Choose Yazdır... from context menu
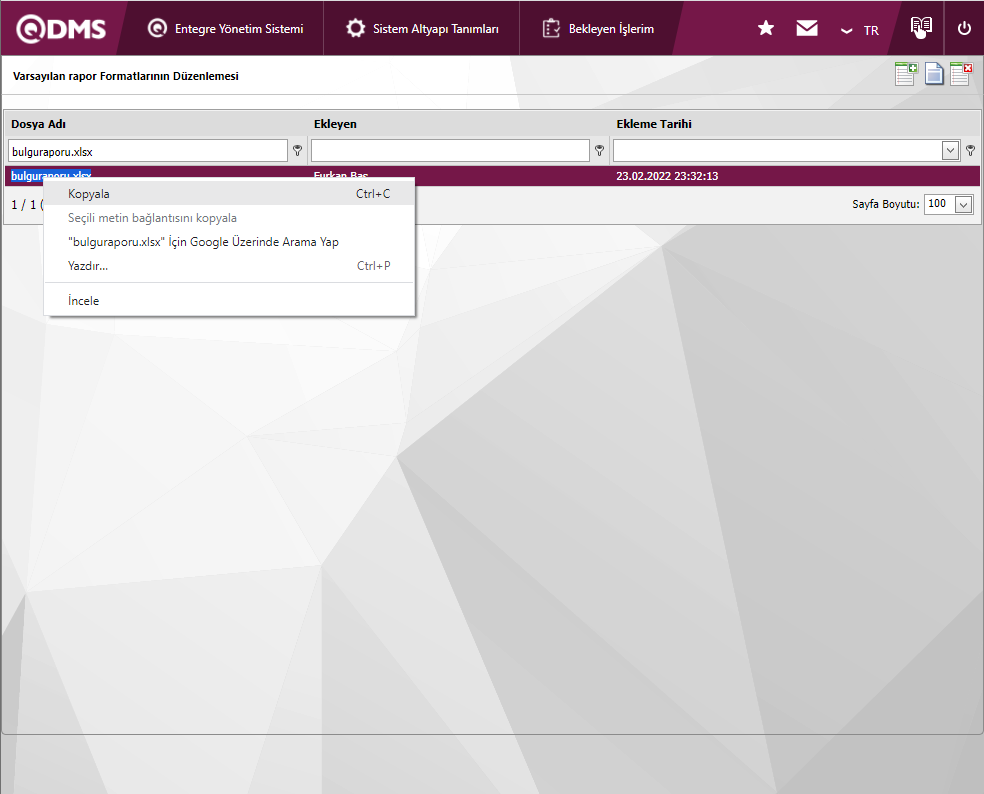Viewport: 984px width, 794px height. coord(229,266)
